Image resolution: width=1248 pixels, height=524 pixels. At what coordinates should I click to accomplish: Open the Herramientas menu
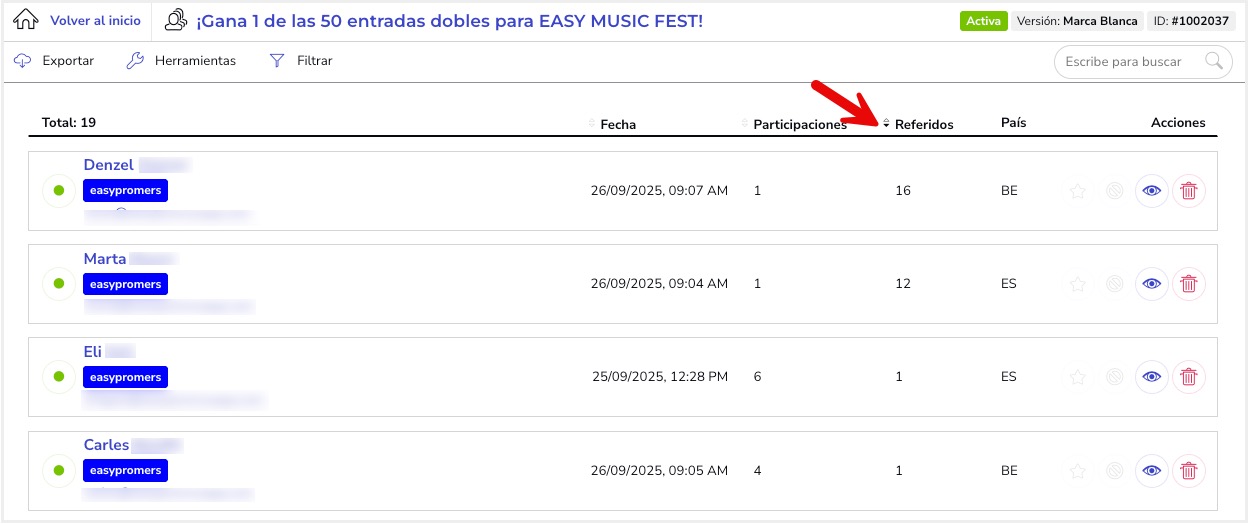[182, 61]
